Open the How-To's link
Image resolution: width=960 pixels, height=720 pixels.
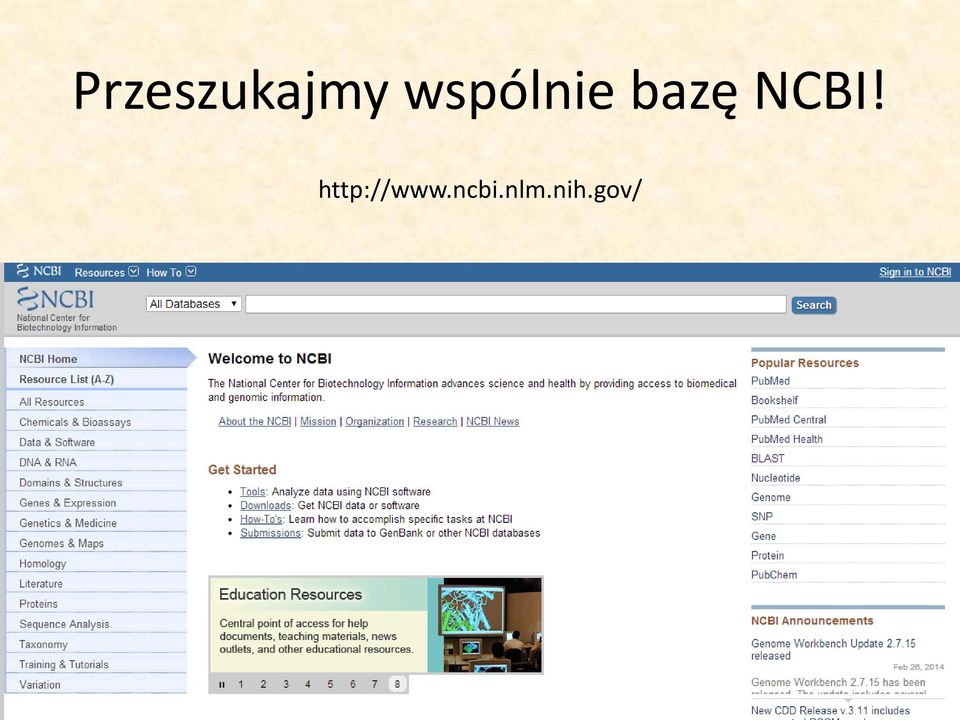pos(261,519)
